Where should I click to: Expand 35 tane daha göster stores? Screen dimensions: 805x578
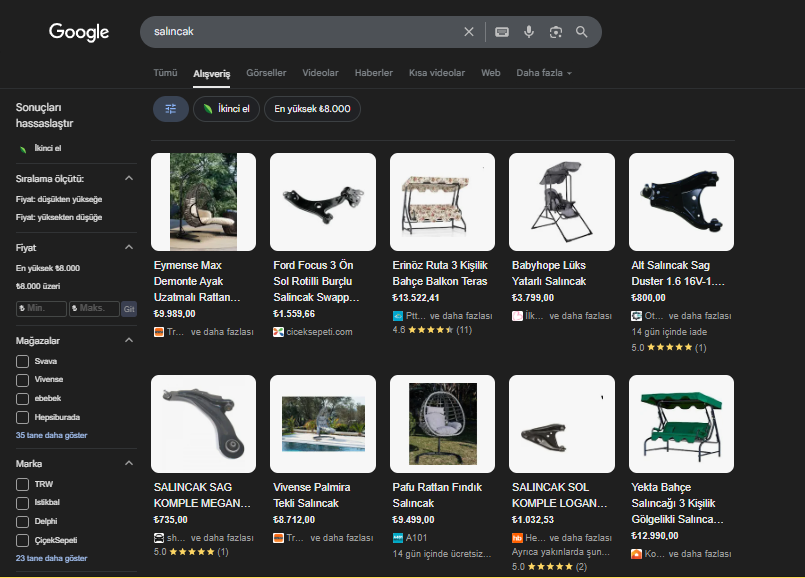(x=51, y=435)
